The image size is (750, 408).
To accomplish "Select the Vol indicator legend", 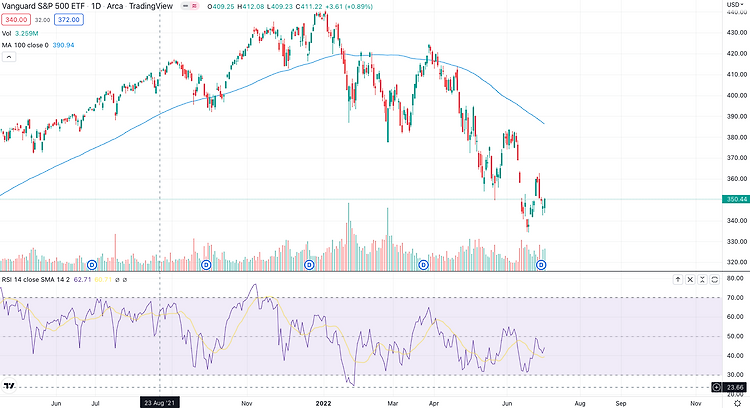I will (7, 33).
